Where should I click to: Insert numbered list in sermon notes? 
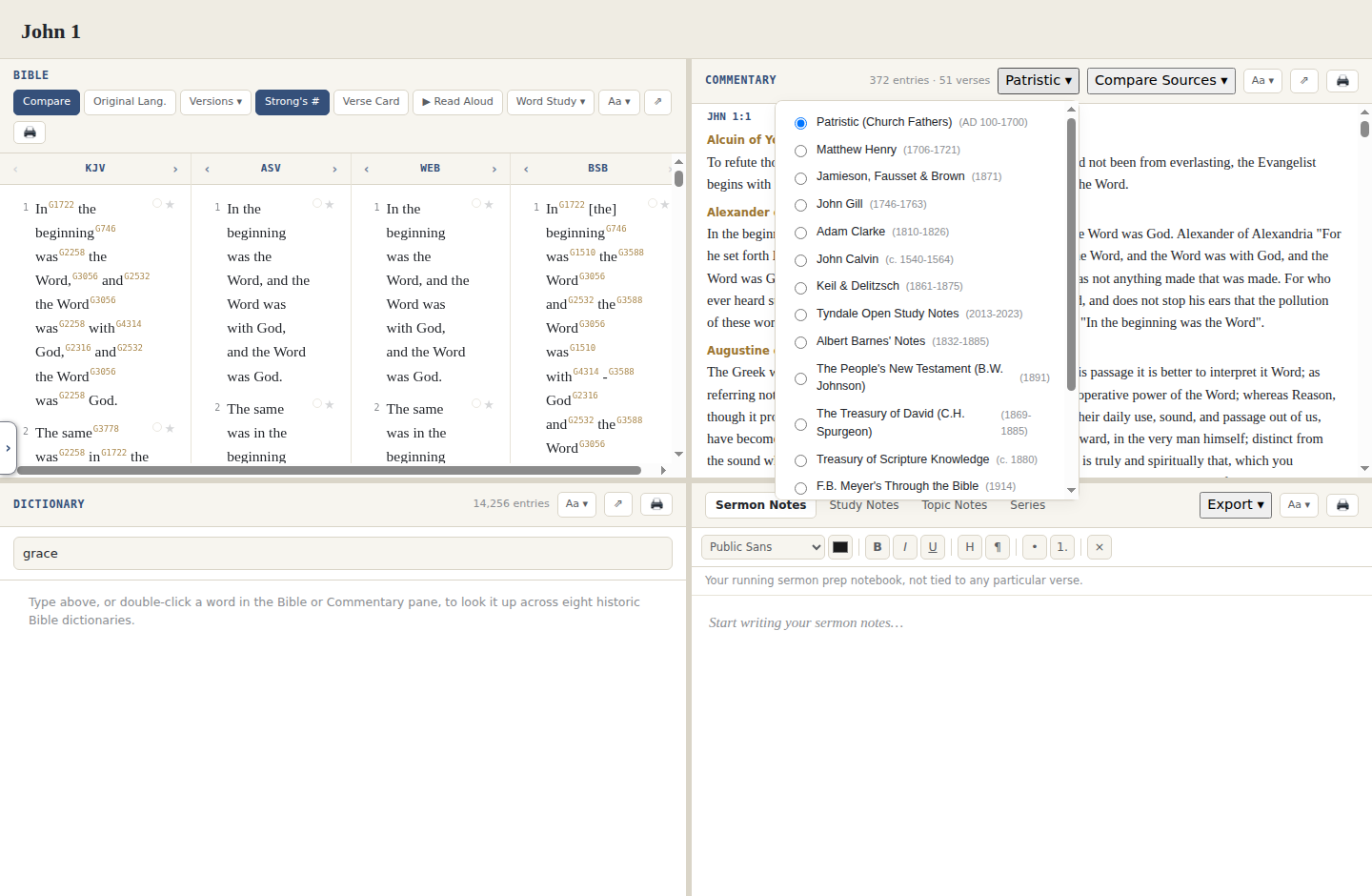1062,547
